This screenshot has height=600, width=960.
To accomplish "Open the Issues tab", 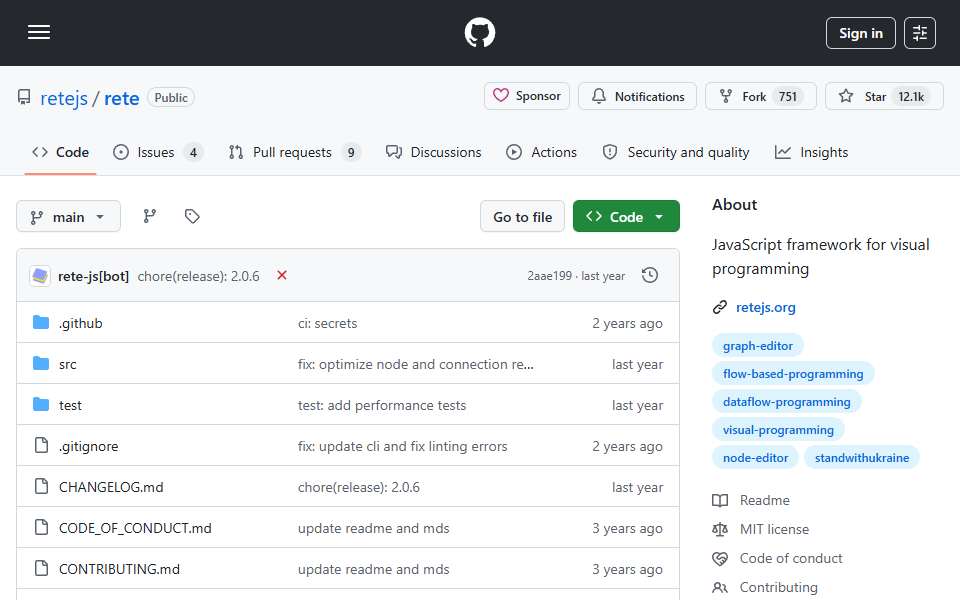I will [x=157, y=152].
